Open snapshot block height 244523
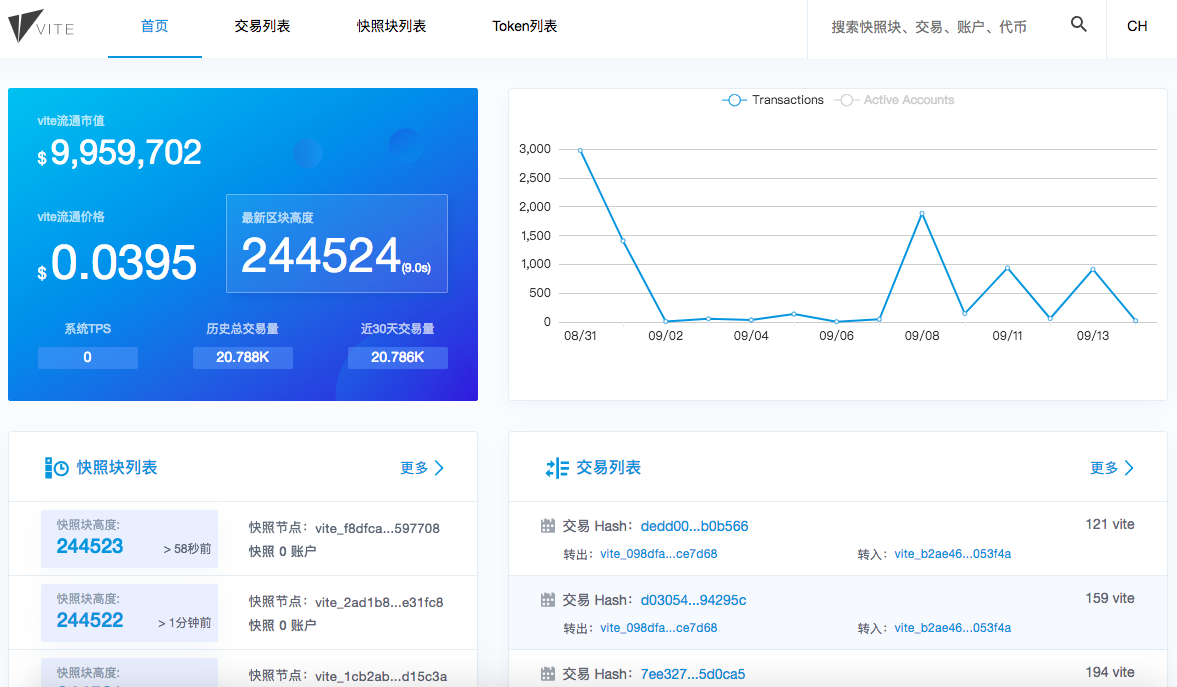Image resolution: width=1177 pixels, height=687 pixels. (x=89, y=546)
